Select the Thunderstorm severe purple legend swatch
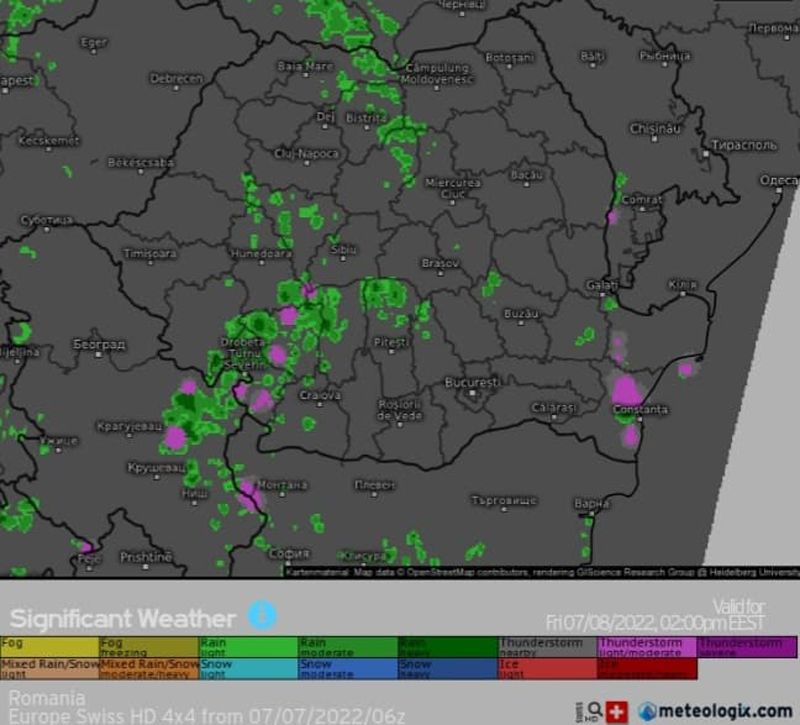 746,646
